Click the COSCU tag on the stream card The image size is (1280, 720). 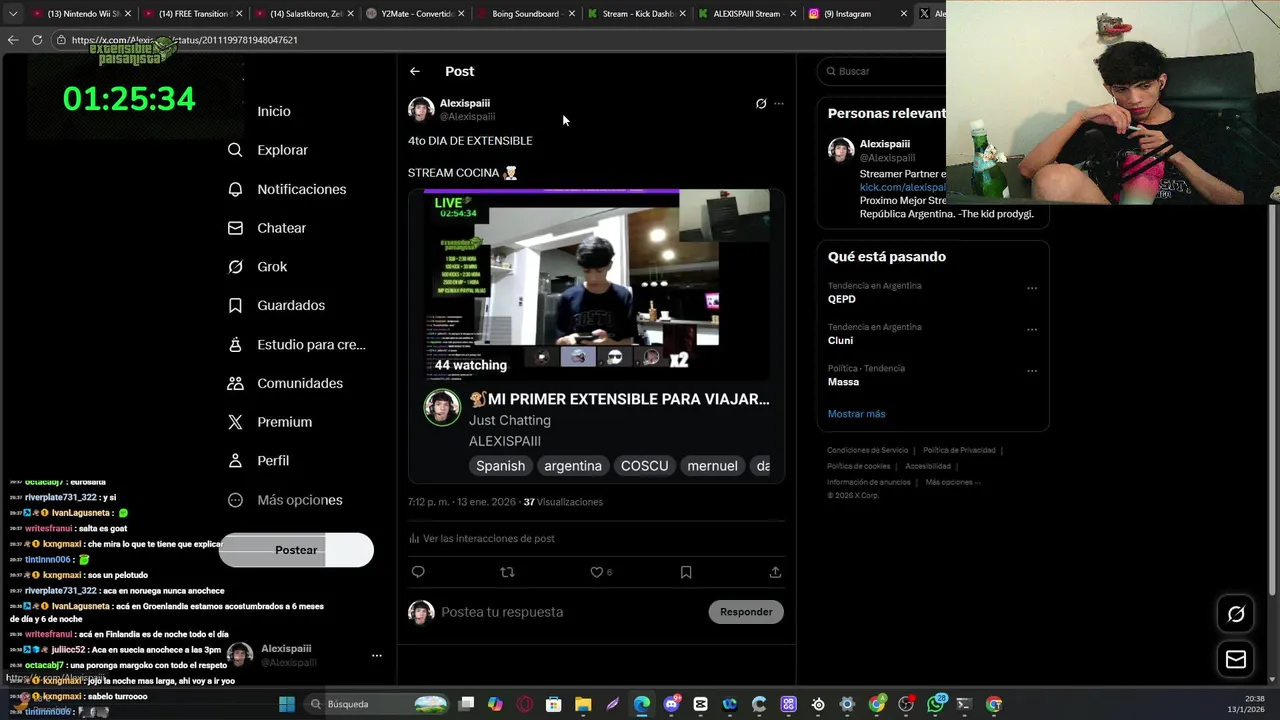click(644, 466)
